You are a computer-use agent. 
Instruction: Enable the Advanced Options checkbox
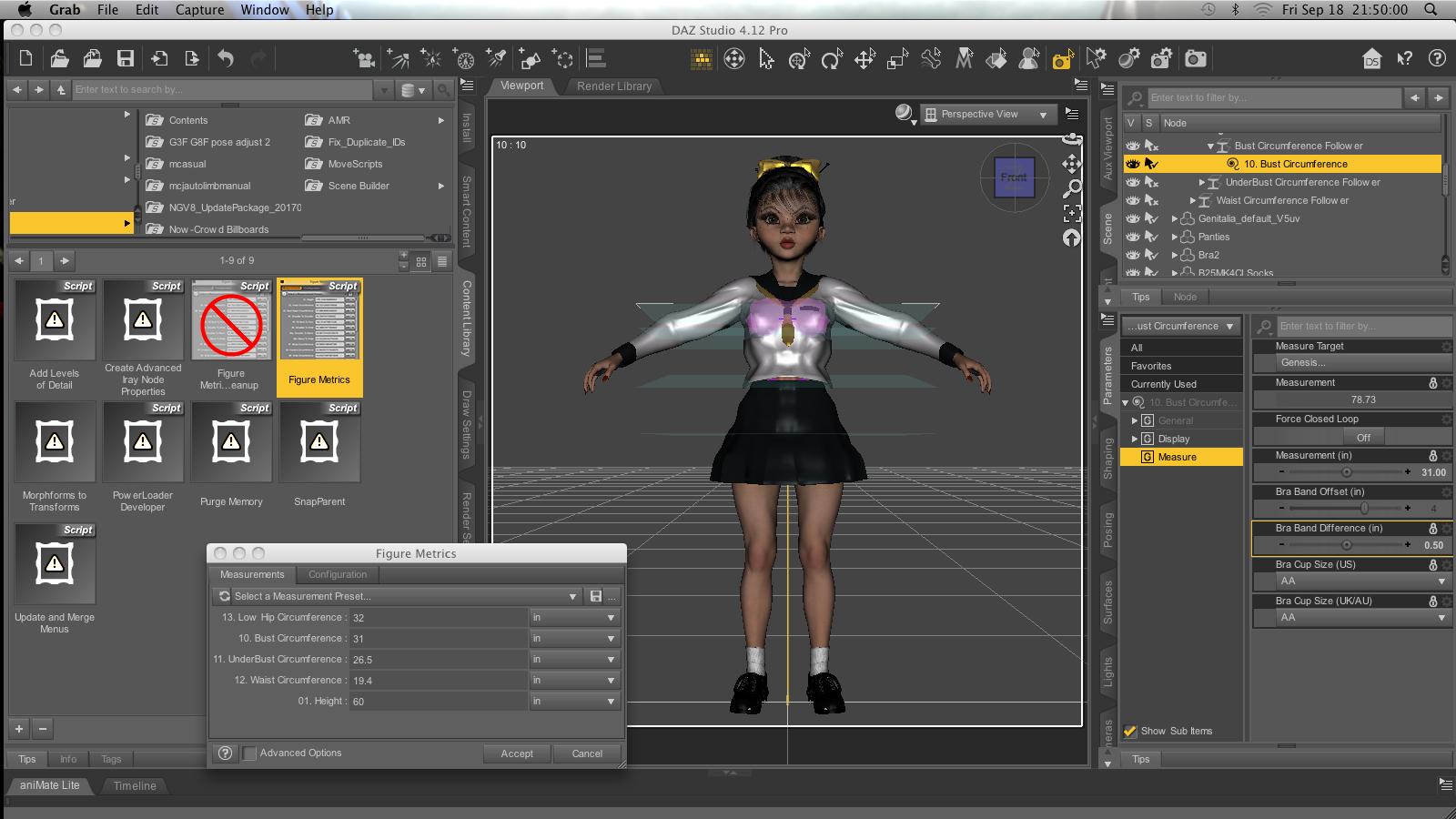[x=249, y=753]
